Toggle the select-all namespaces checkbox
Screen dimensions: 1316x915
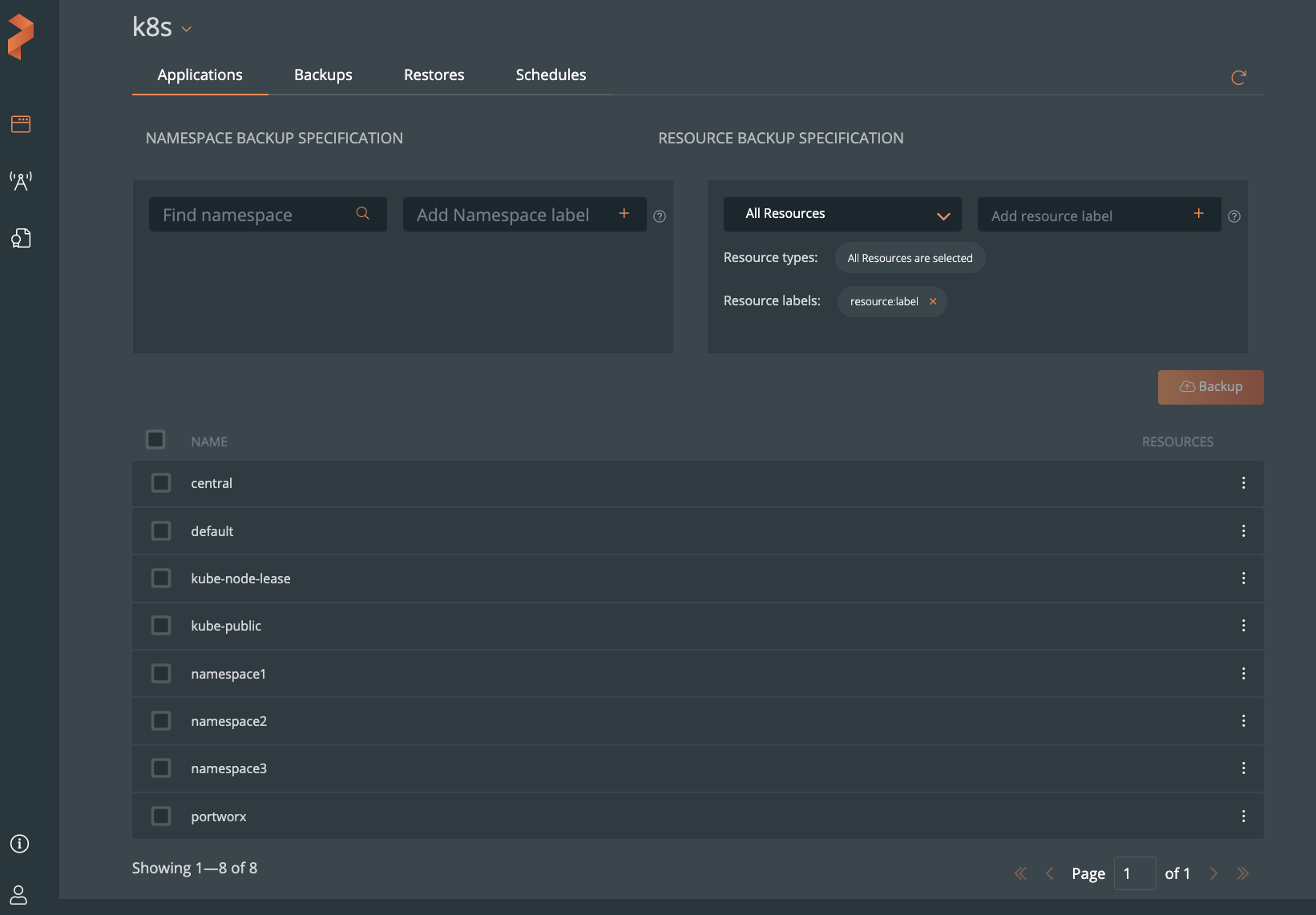(x=155, y=440)
